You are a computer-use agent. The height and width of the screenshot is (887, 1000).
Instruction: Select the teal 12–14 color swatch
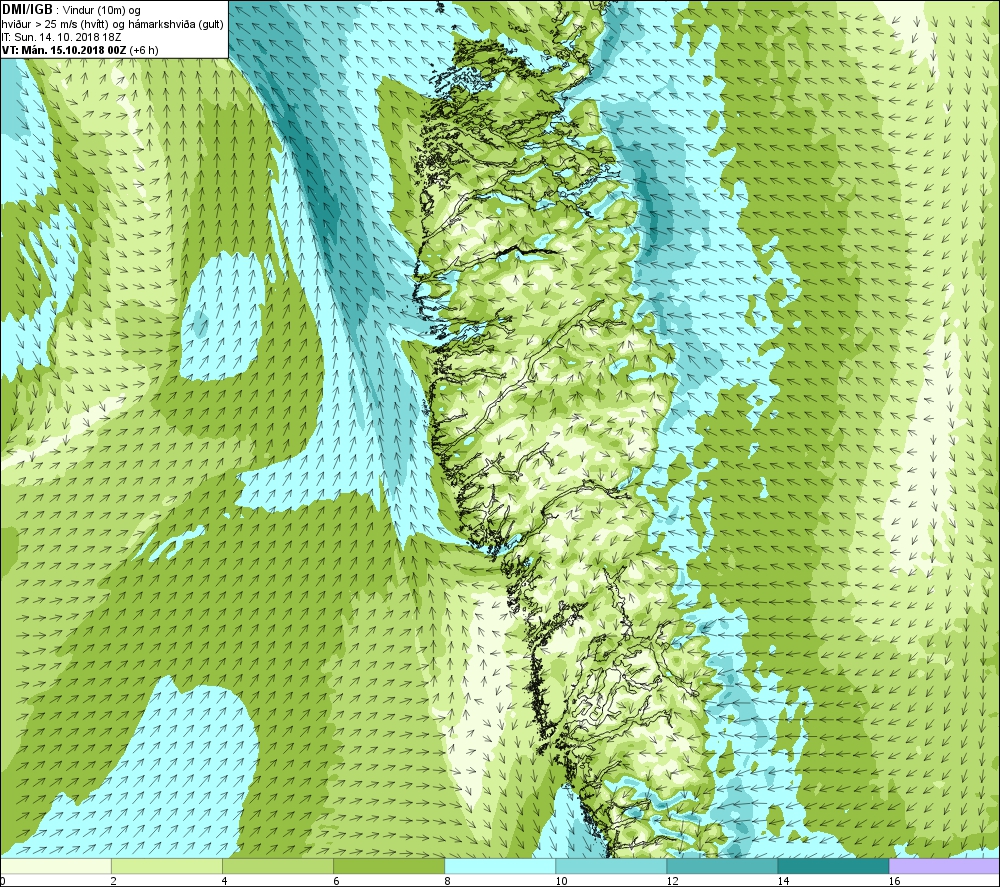tap(721, 866)
